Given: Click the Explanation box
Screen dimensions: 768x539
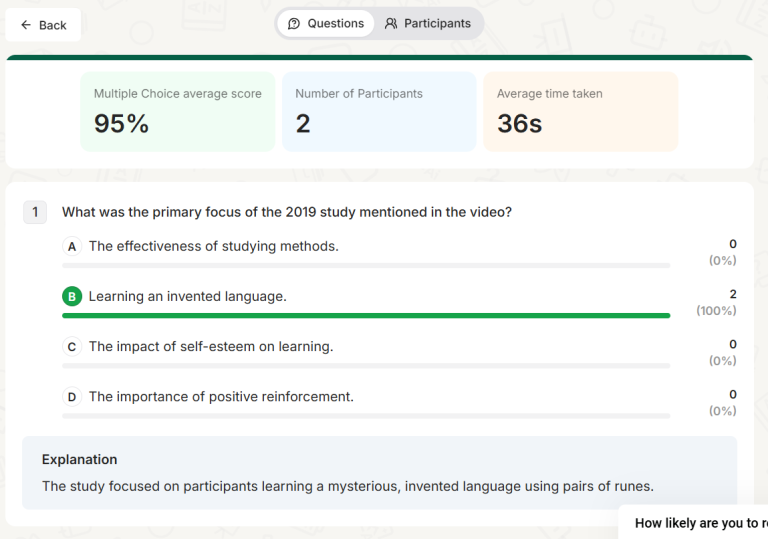Looking at the screenshot, I should coord(379,472).
